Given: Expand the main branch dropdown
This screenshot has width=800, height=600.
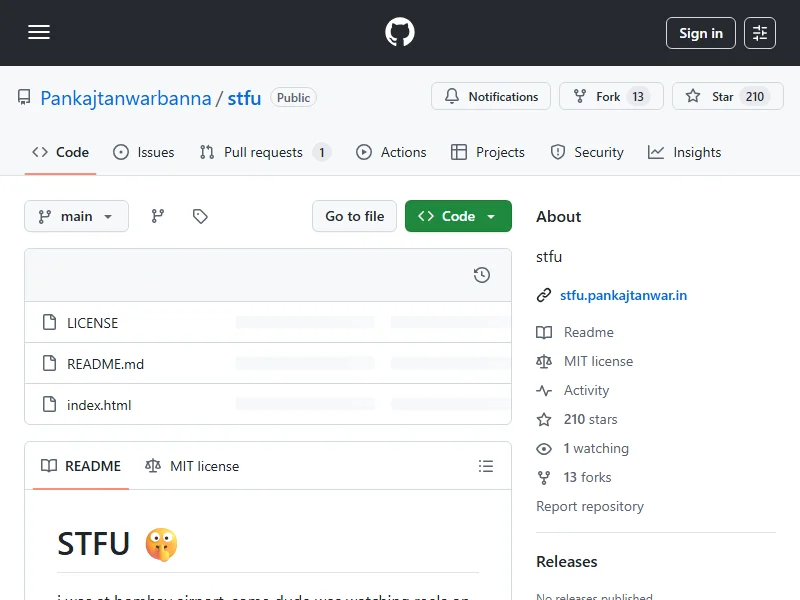Looking at the screenshot, I should click(76, 216).
